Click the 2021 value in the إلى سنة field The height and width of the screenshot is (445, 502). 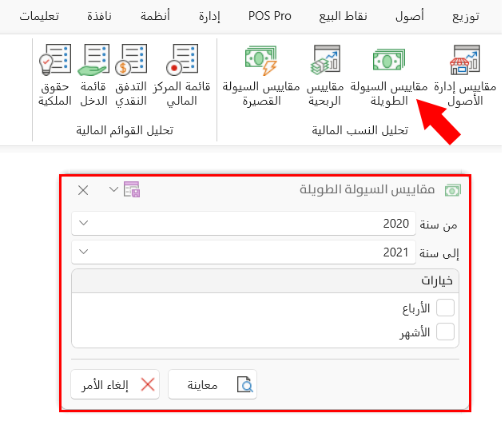pyautogui.click(x=396, y=252)
